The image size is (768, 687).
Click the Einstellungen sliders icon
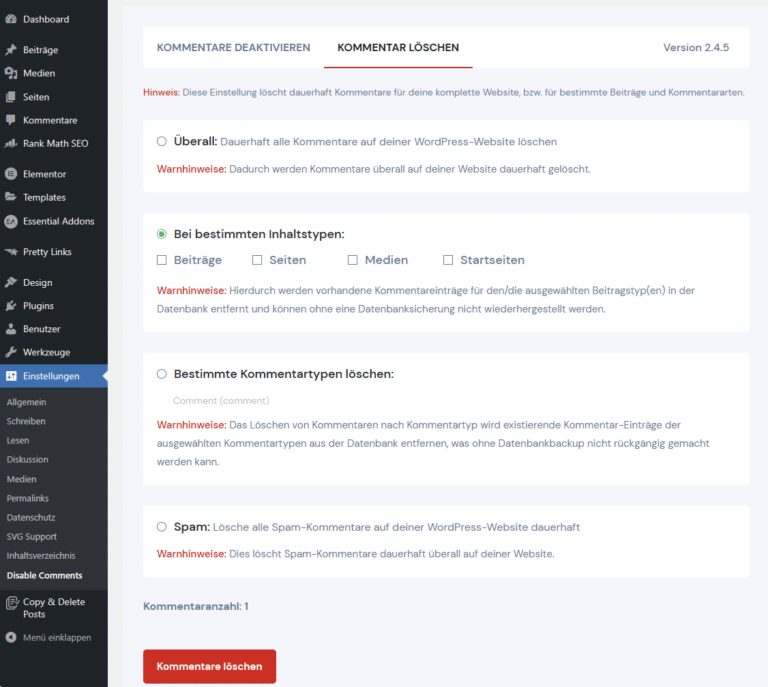pyautogui.click(x=11, y=376)
